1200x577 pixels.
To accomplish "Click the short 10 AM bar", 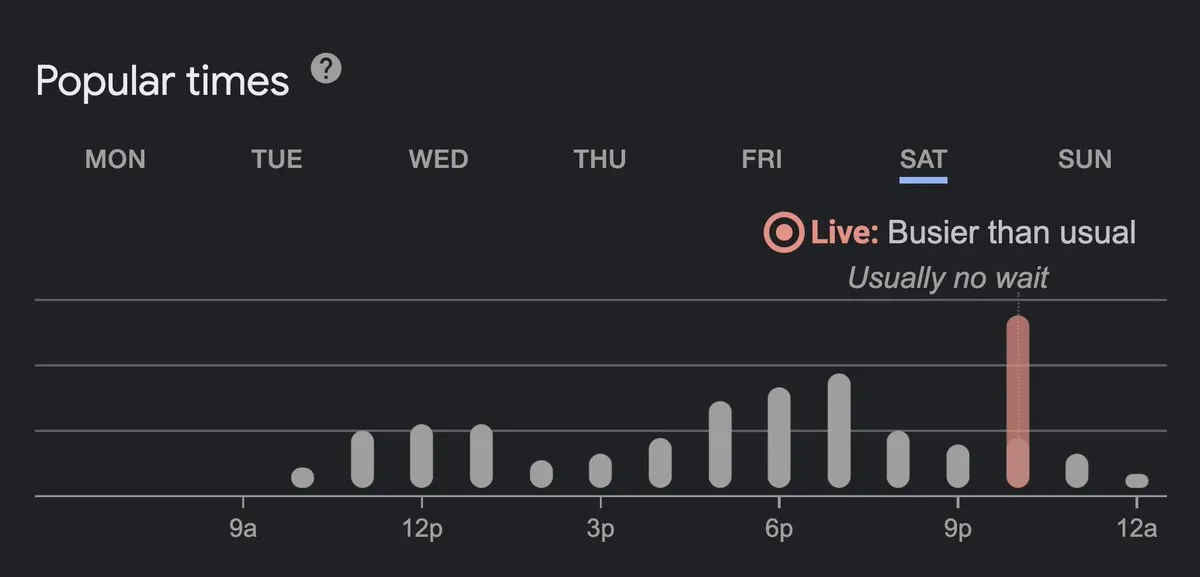I will [302, 477].
